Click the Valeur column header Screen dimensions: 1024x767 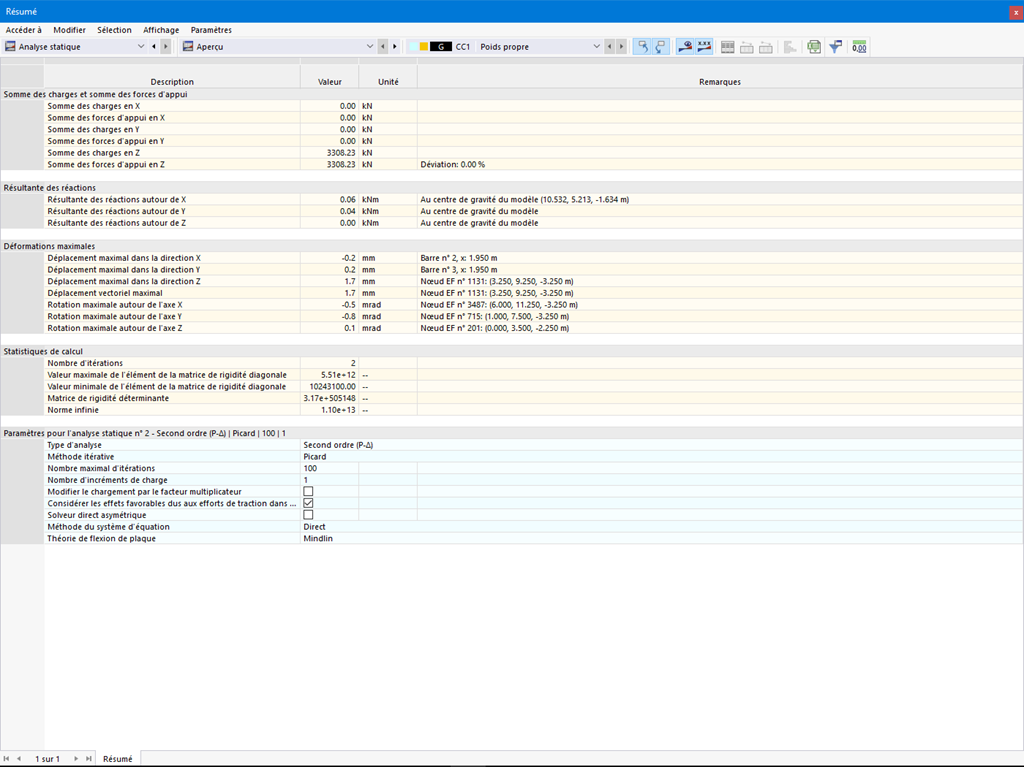coord(330,82)
